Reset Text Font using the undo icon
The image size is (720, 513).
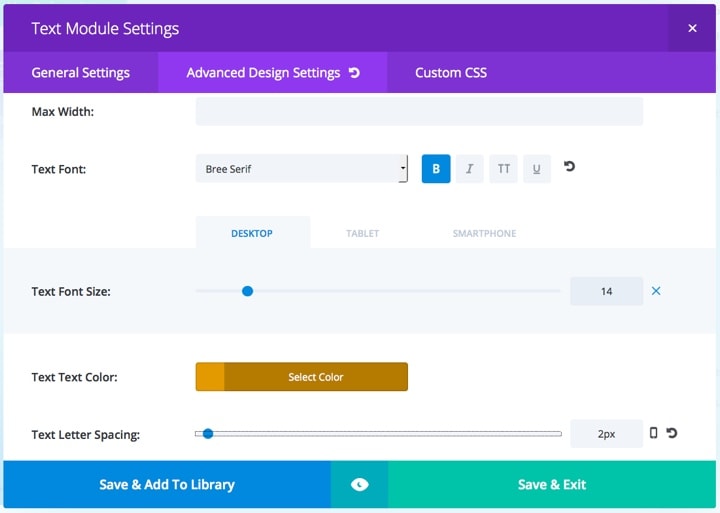pos(569,166)
